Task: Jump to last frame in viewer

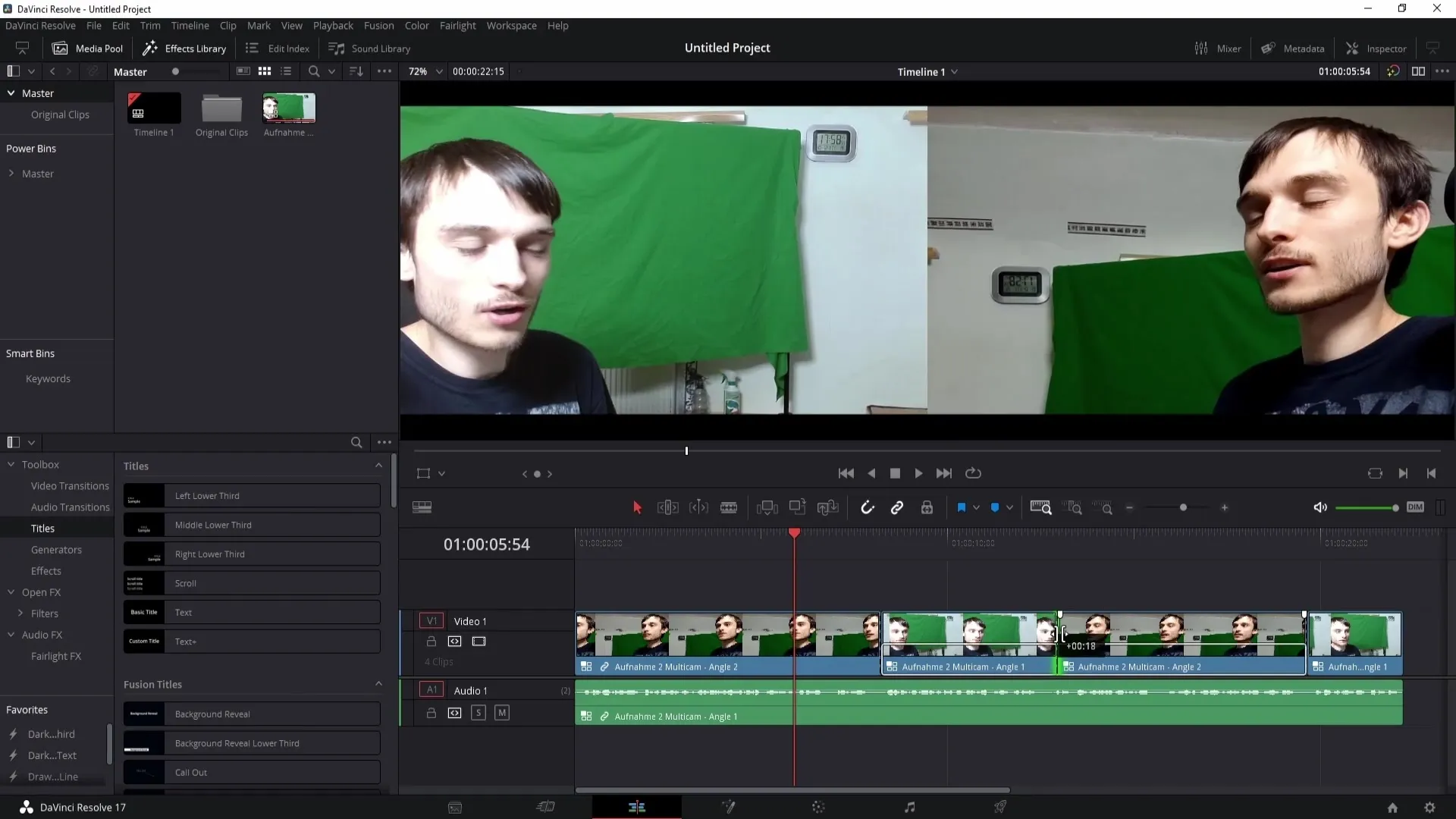Action: click(944, 473)
